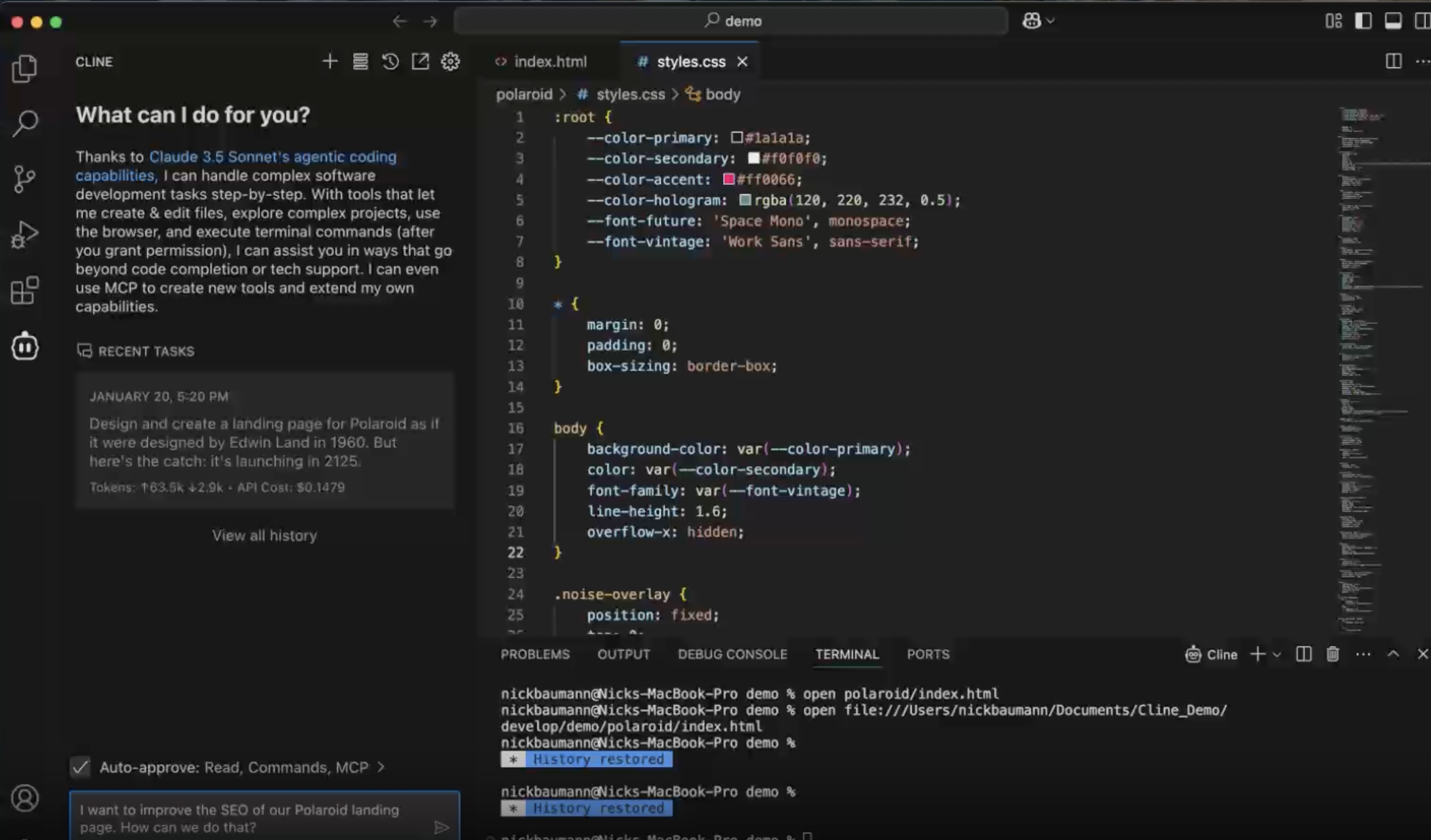
Task: Click the polaroid breadcrumb folder
Action: (x=524, y=94)
